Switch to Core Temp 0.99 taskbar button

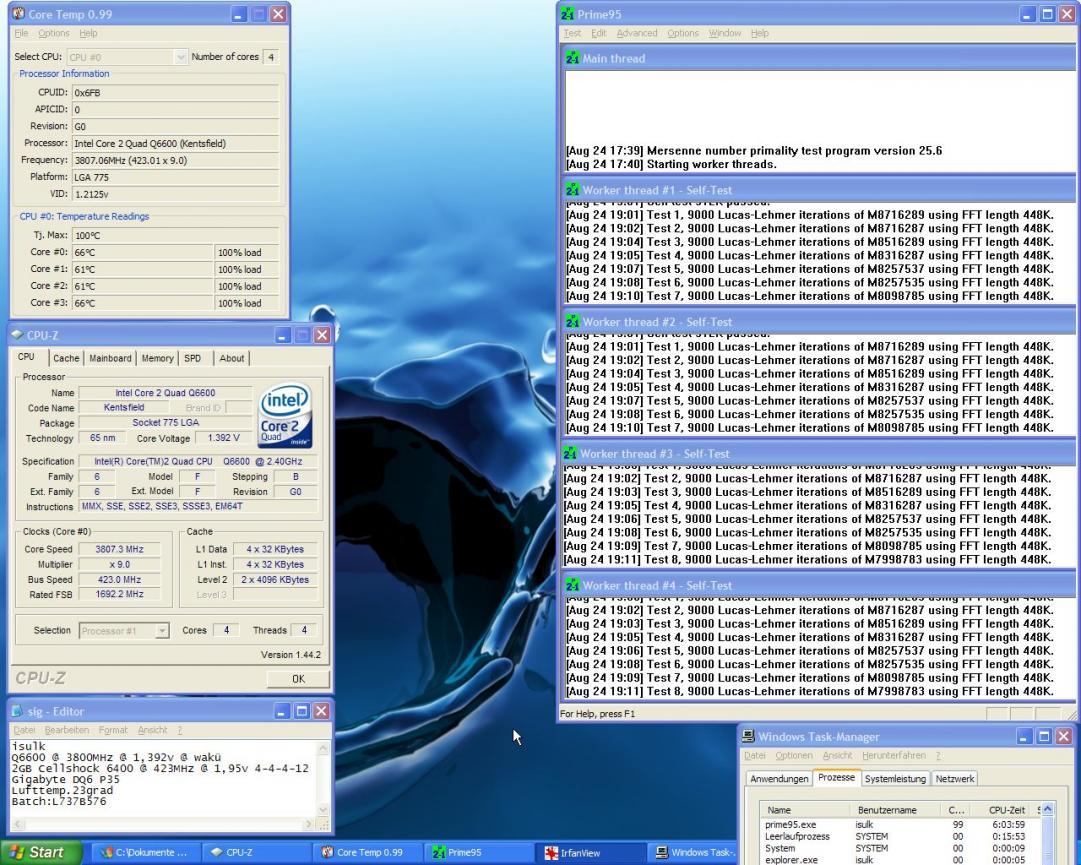point(367,853)
